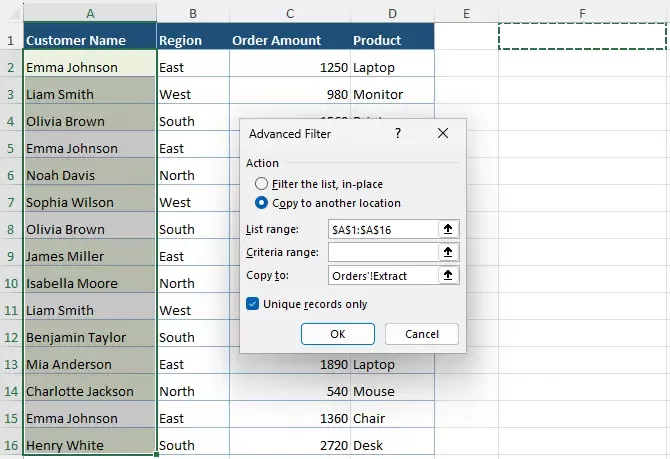Select cell F1 with dashed border
The width and height of the screenshot is (670, 459).
point(582,36)
